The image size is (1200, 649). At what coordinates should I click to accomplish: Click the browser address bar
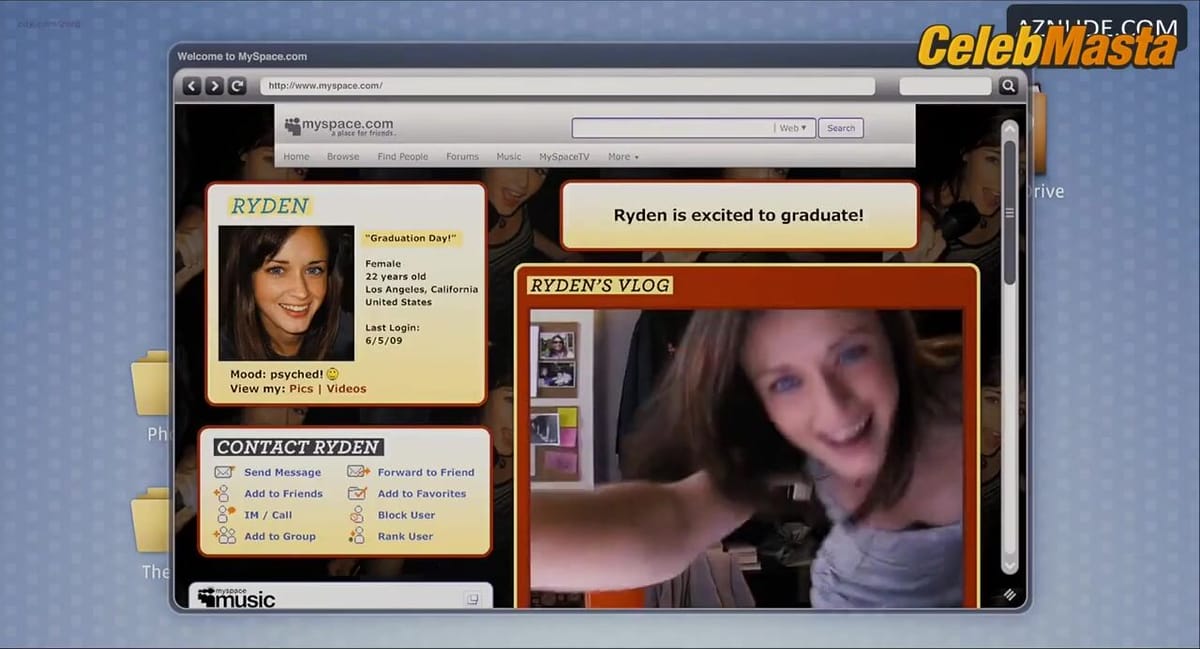(567, 86)
